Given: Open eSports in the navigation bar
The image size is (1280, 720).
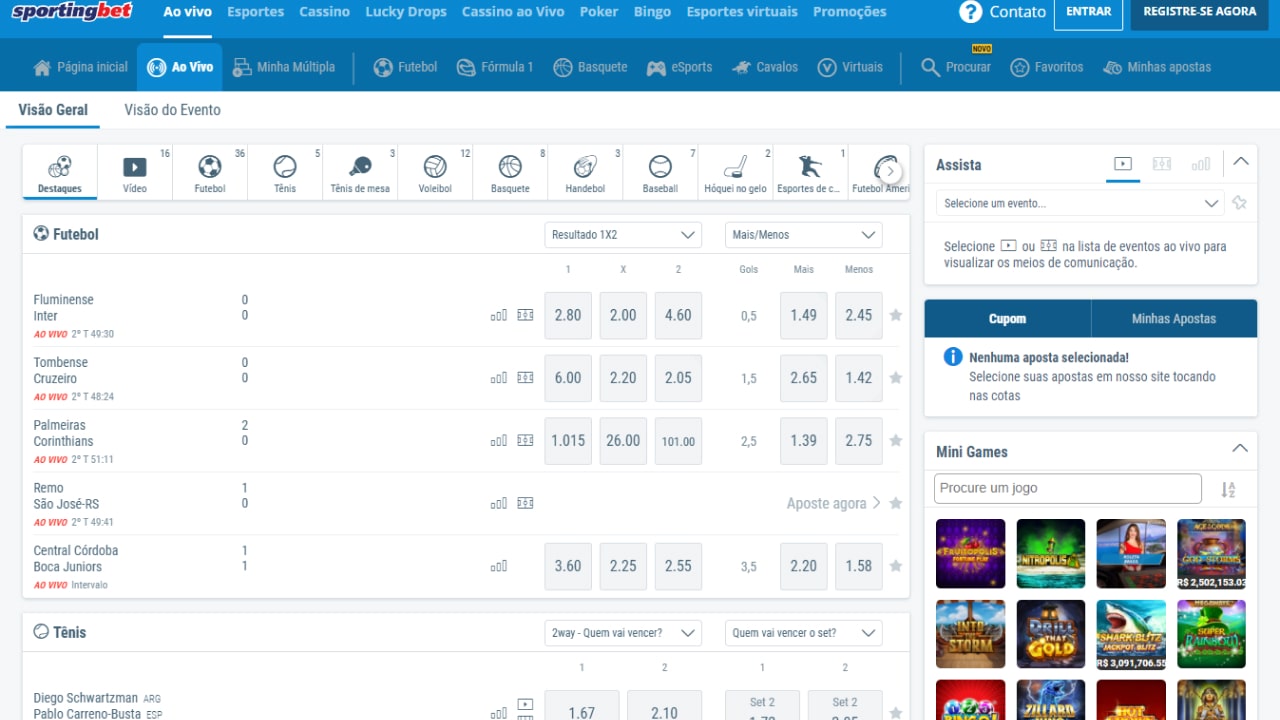Looking at the screenshot, I should (x=679, y=67).
